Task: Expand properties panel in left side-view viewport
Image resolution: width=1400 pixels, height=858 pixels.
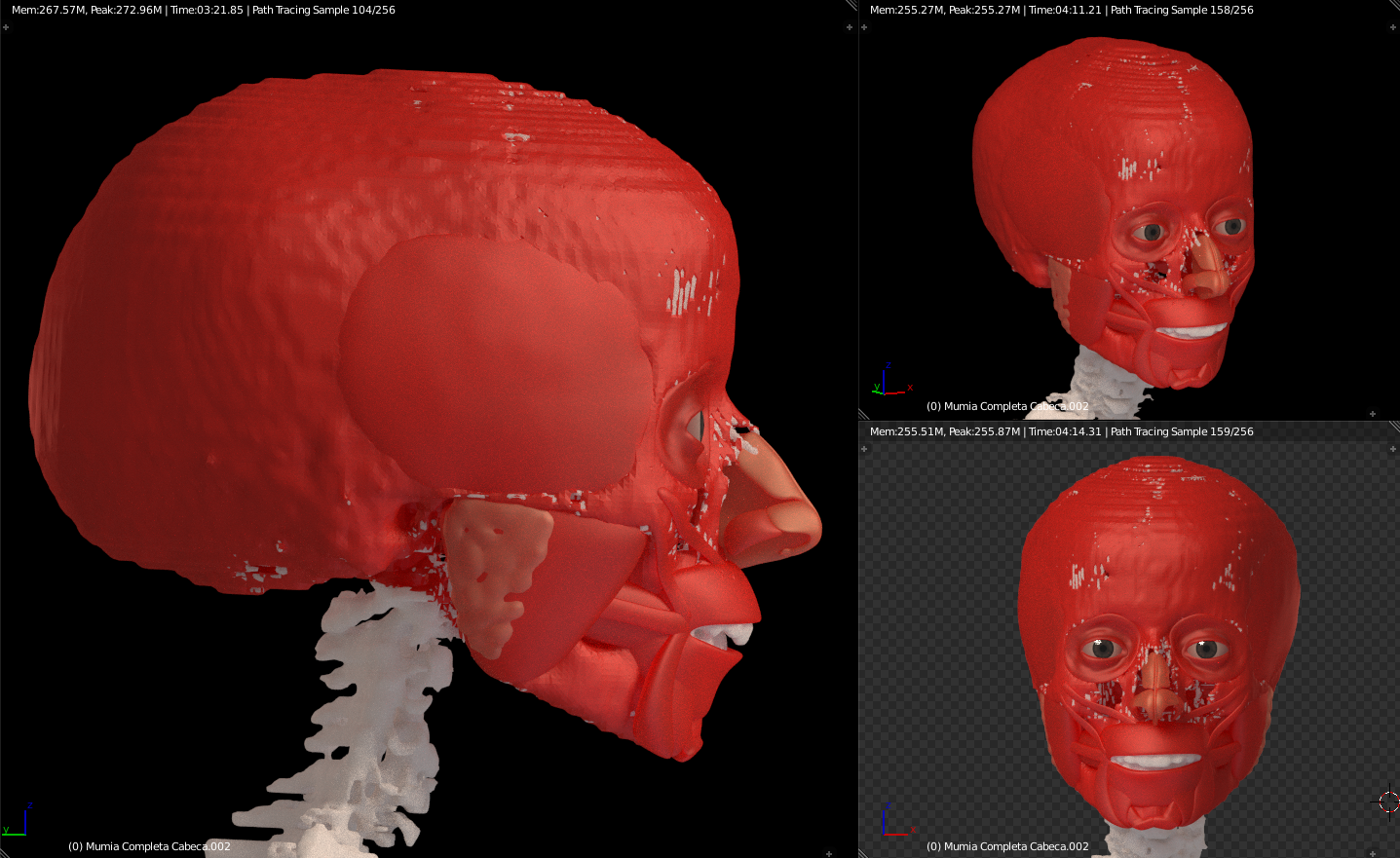Action: [849, 27]
